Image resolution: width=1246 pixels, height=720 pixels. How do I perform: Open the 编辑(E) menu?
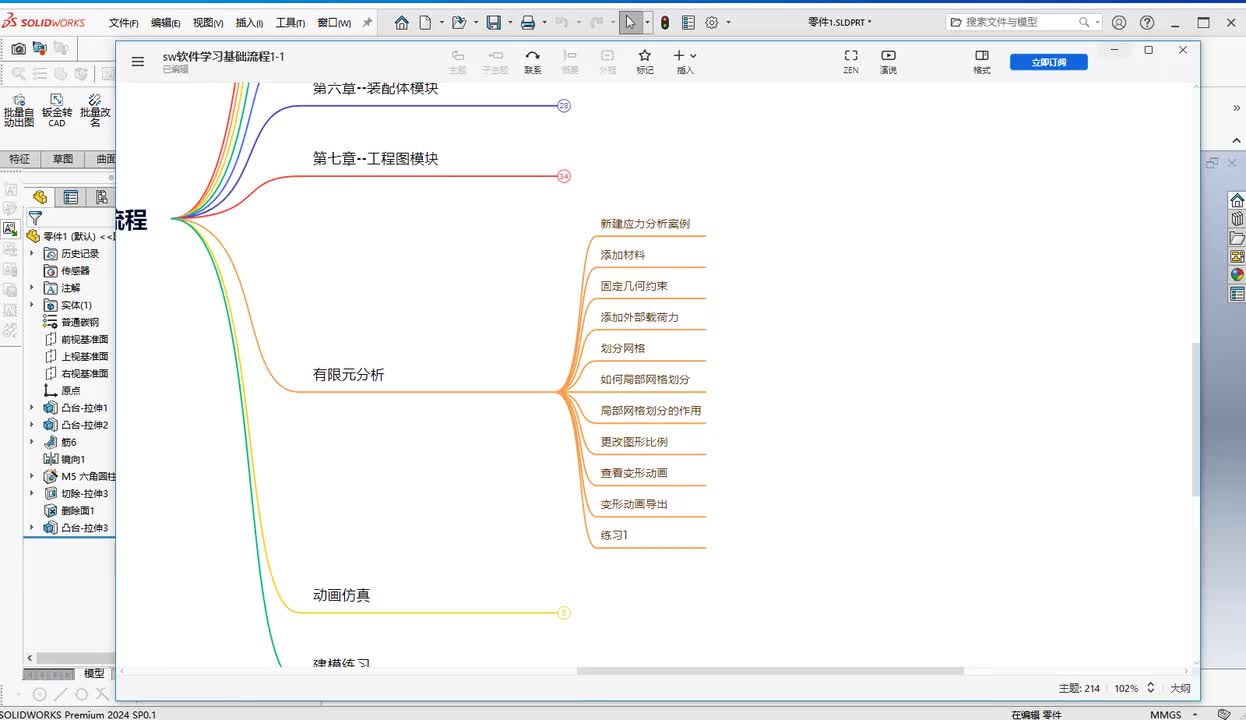tap(165, 22)
